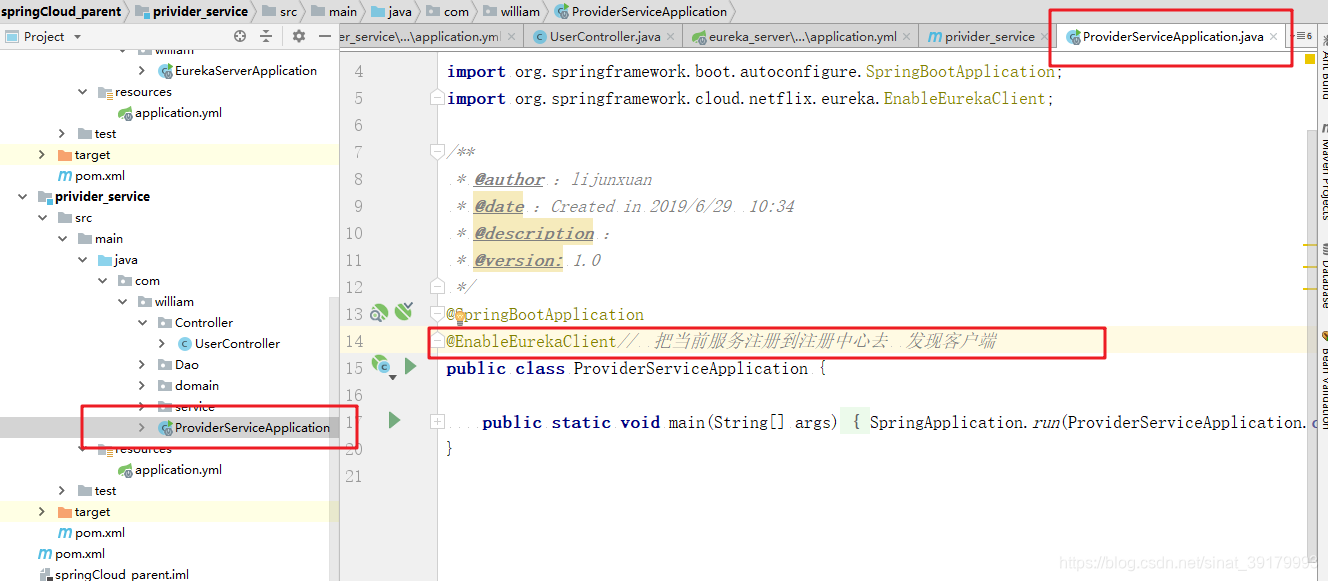
Task: Open Project panel settings gear
Action: 299,36
